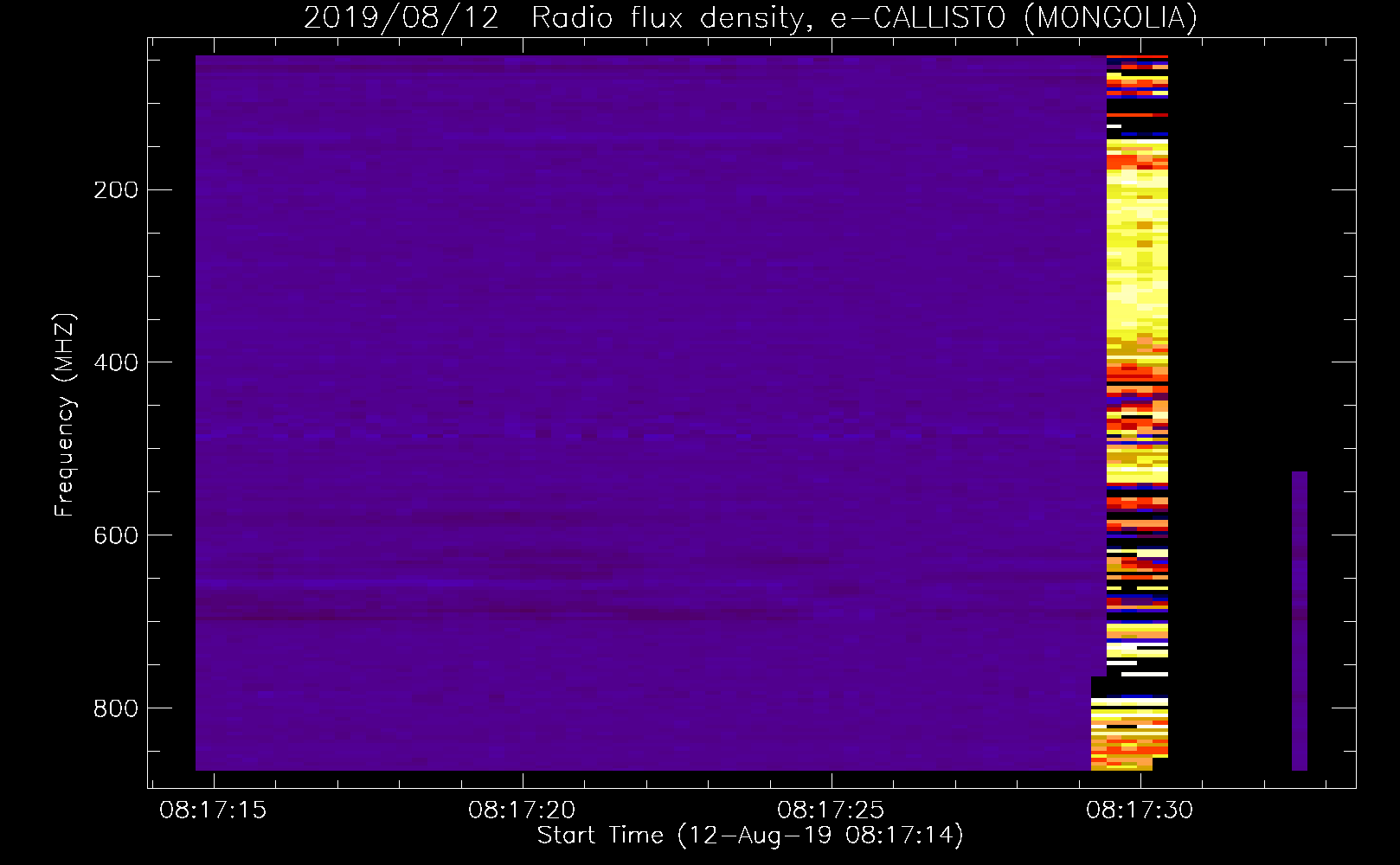1400x865 pixels.
Task: Click the "600" frequency tick label
Action: point(116,535)
